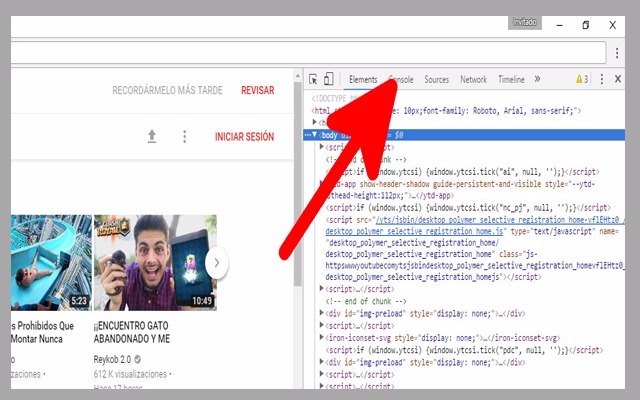Click the Invitado guest profile badge
Viewport: 640px width, 400px height.
524,22
